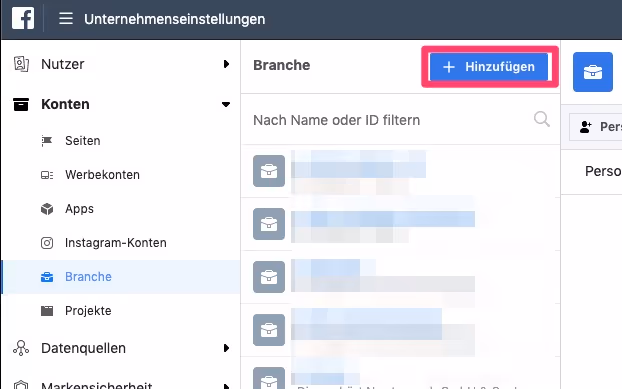
Task: Click the Konten archive box icon
Action: (x=21, y=104)
